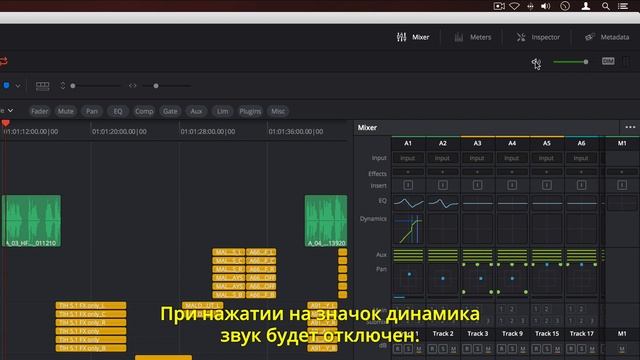Click the Insert button on channel A4
Image resolution: width=640 pixels, height=360 pixels.
click(512, 185)
